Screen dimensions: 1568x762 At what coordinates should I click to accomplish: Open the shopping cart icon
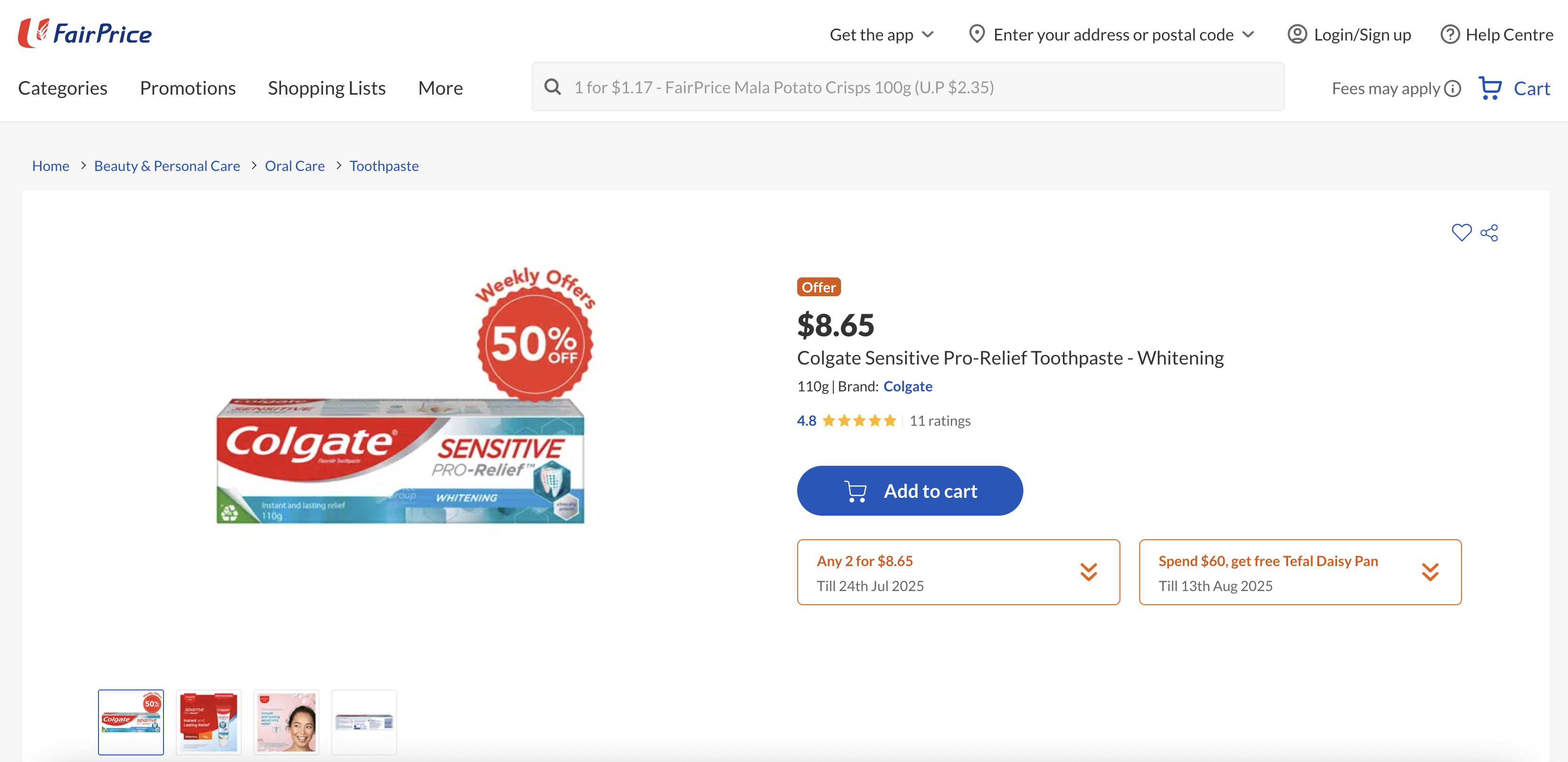point(1490,88)
